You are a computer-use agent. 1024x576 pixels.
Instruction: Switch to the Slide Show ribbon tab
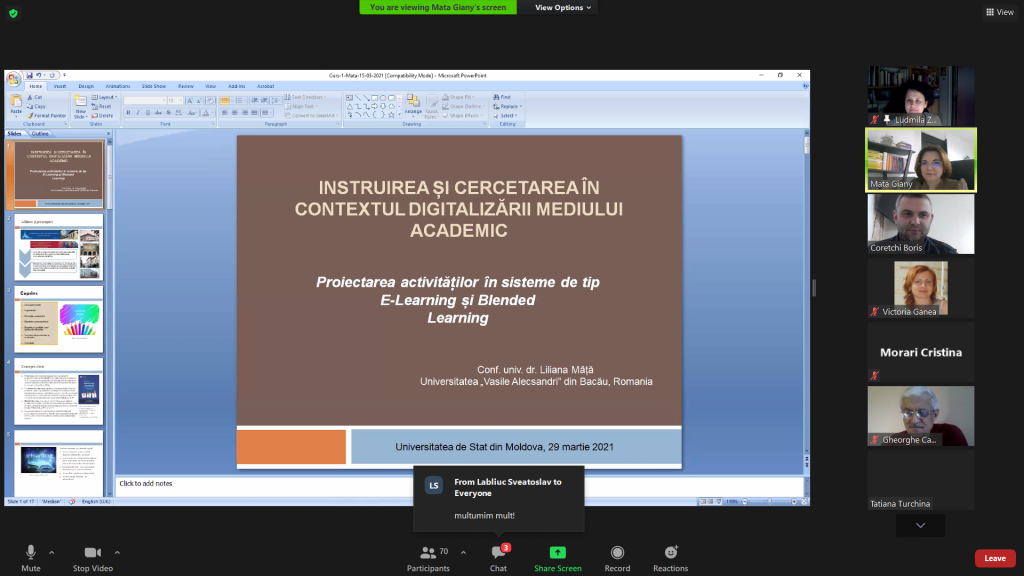pyautogui.click(x=153, y=86)
